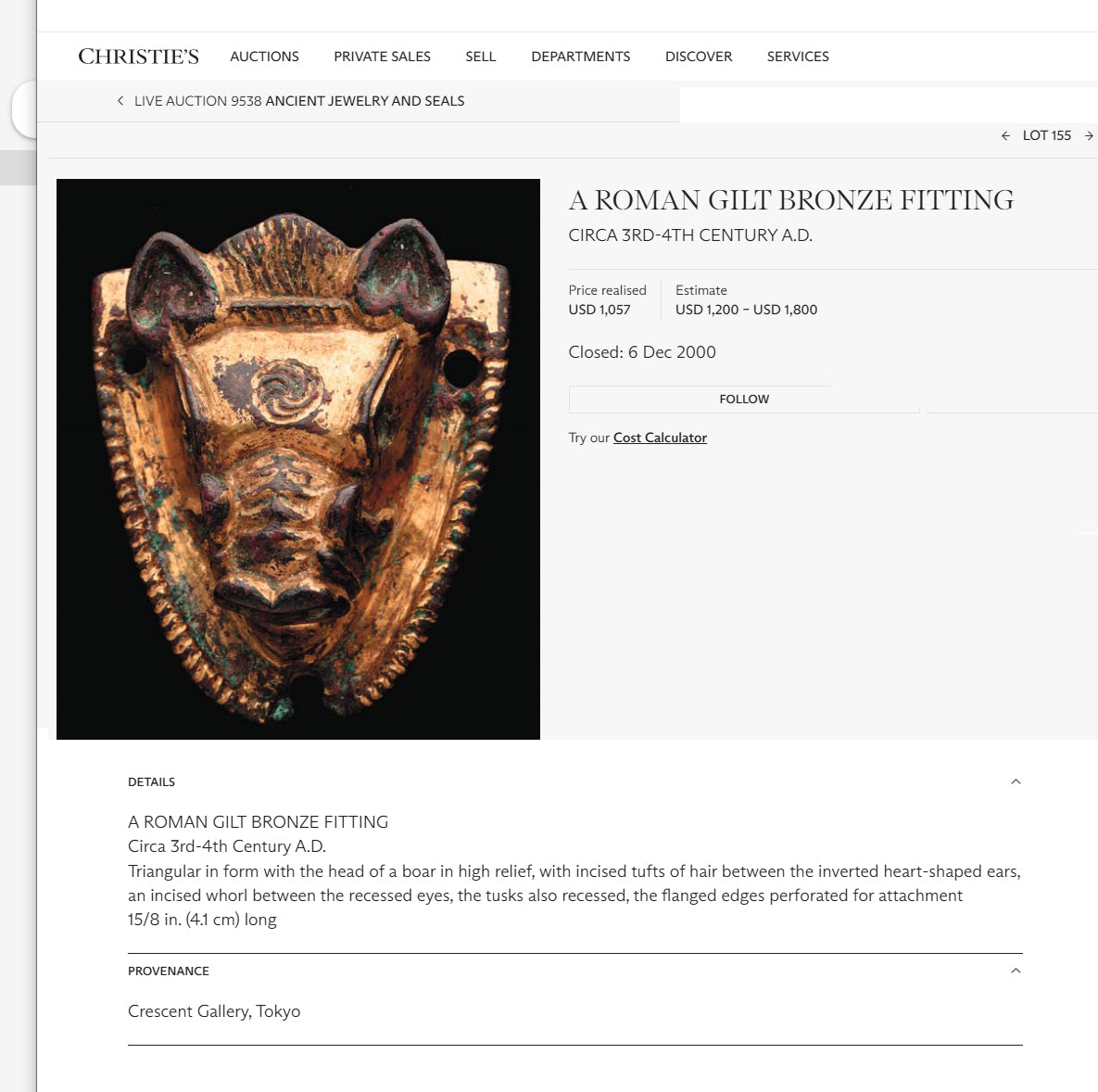This screenshot has width=1098, height=1092.
Task: Collapse the Details section chevron
Action: tap(1016, 781)
